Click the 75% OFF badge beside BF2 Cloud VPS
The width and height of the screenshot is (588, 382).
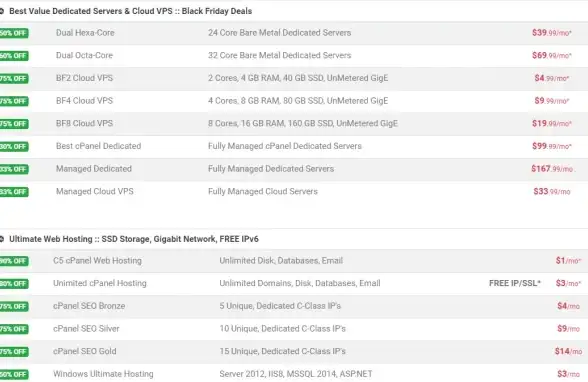pyautogui.click(x=14, y=79)
